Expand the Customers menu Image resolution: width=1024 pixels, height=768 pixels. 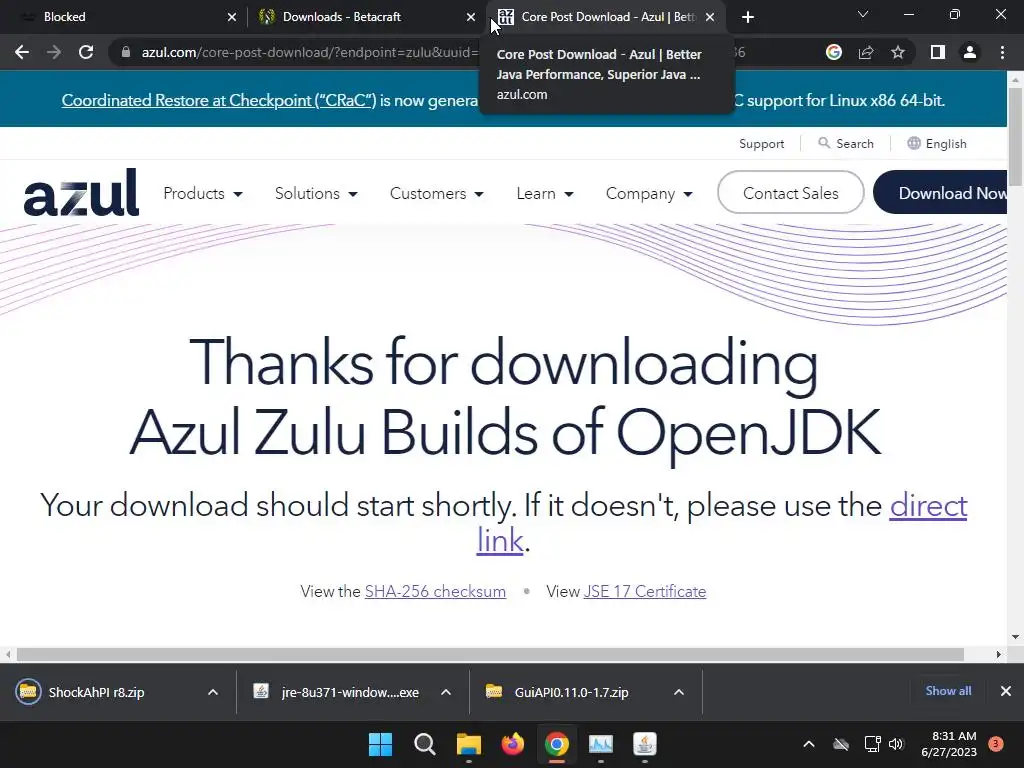(x=436, y=194)
